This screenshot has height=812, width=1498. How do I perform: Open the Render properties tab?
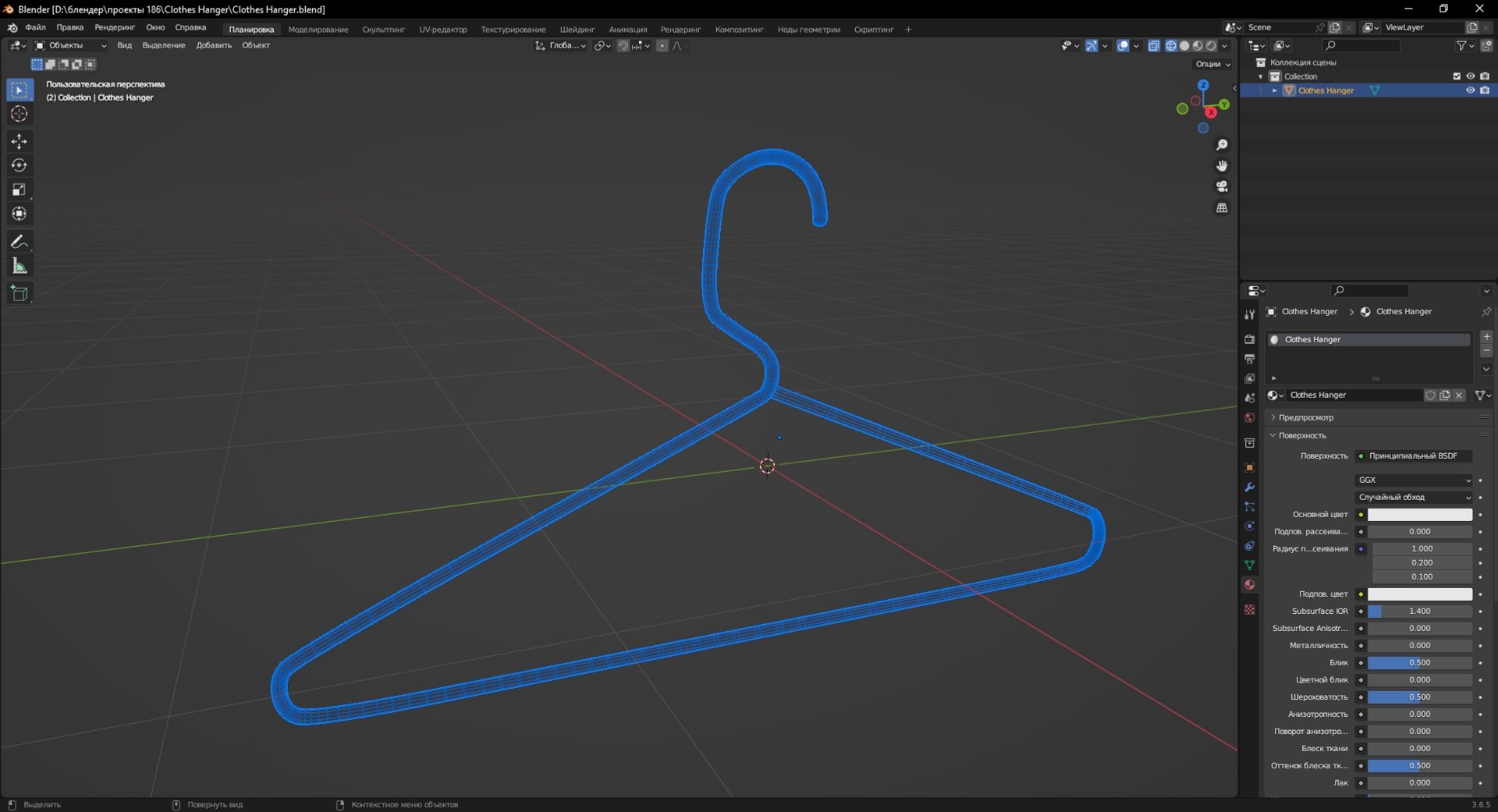point(1249,339)
